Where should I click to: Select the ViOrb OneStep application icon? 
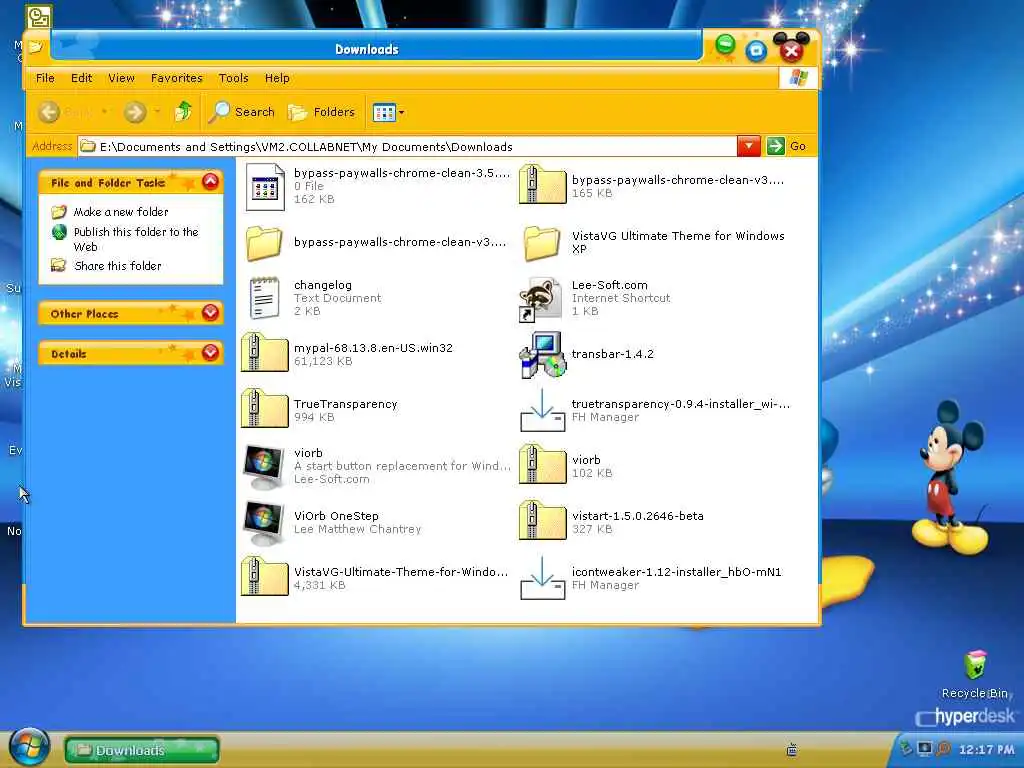click(x=264, y=523)
